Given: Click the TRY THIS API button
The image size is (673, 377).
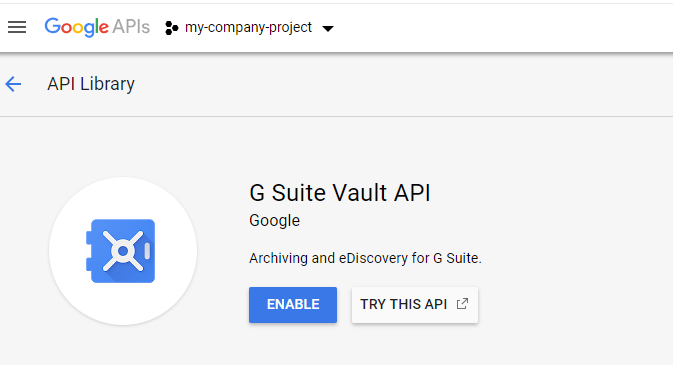Looking at the screenshot, I should click(415, 305).
